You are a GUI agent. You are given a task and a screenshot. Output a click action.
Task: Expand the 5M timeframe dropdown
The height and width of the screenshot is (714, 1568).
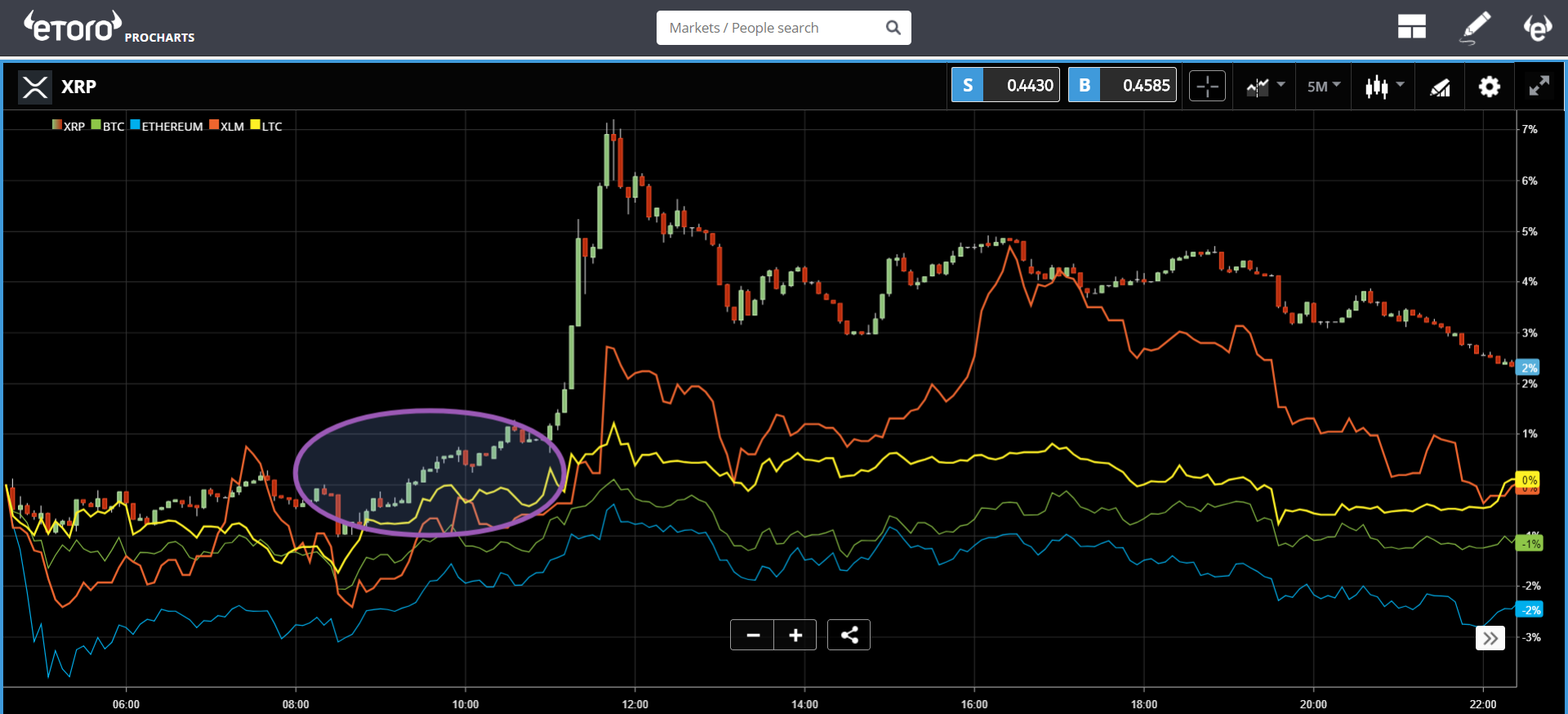[1324, 86]
